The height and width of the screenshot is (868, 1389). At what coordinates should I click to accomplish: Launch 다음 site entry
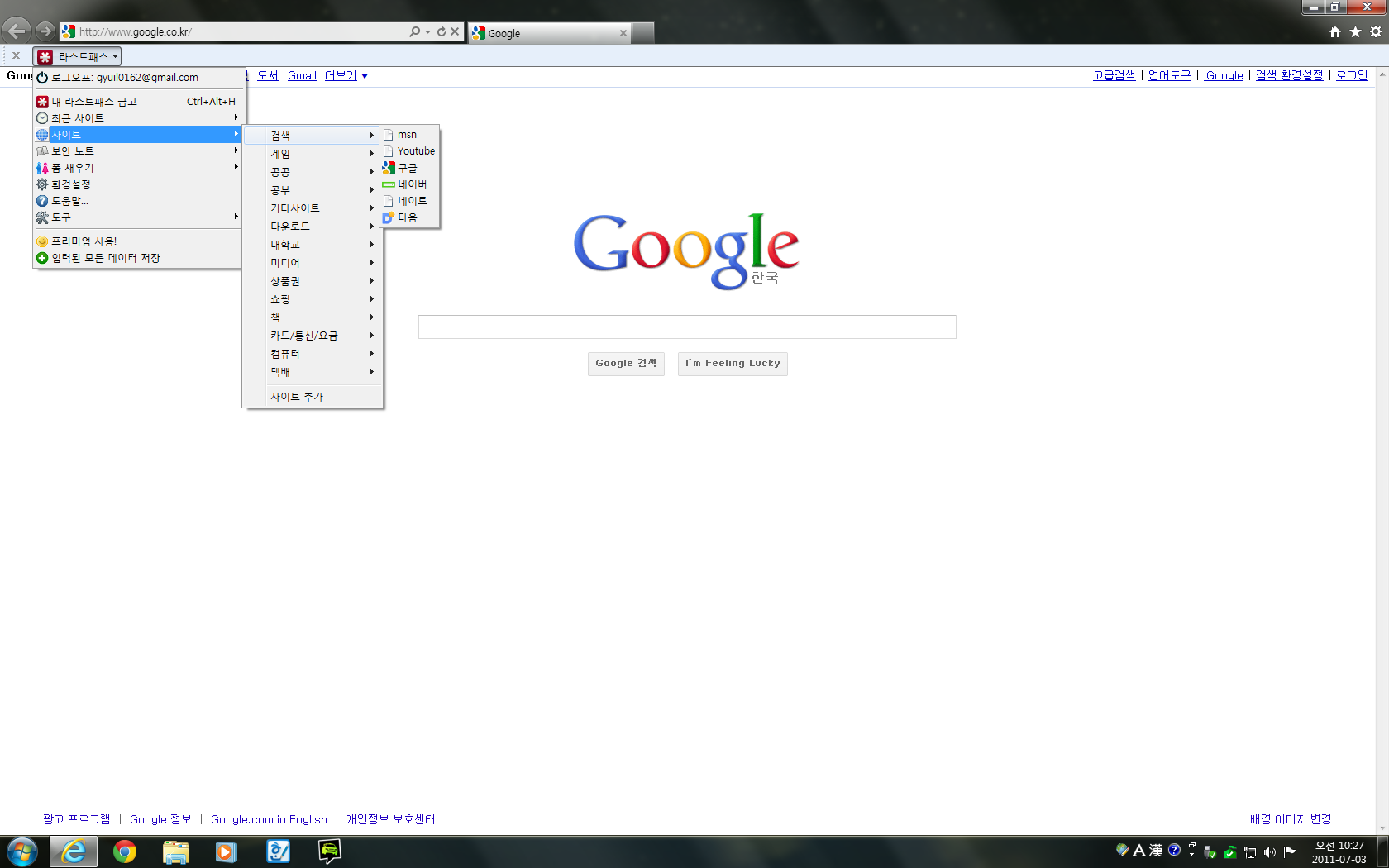coord(409,217)
